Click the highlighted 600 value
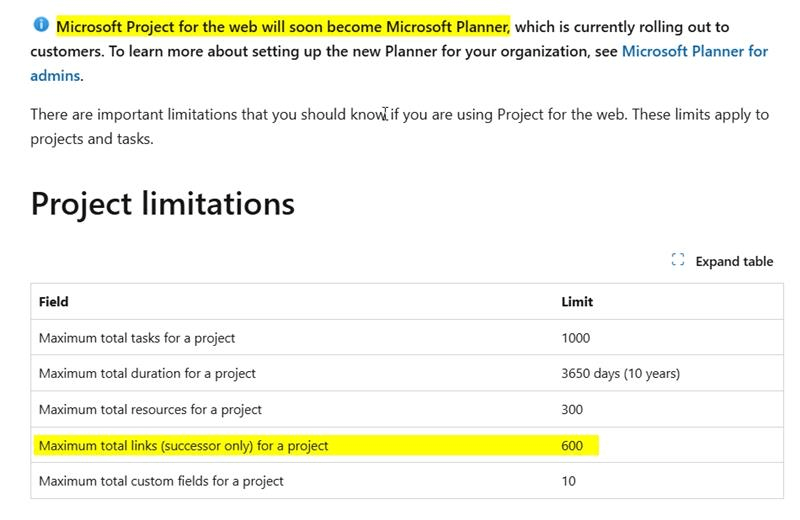This screenshot has height=520, width=800. click(572, 445)
